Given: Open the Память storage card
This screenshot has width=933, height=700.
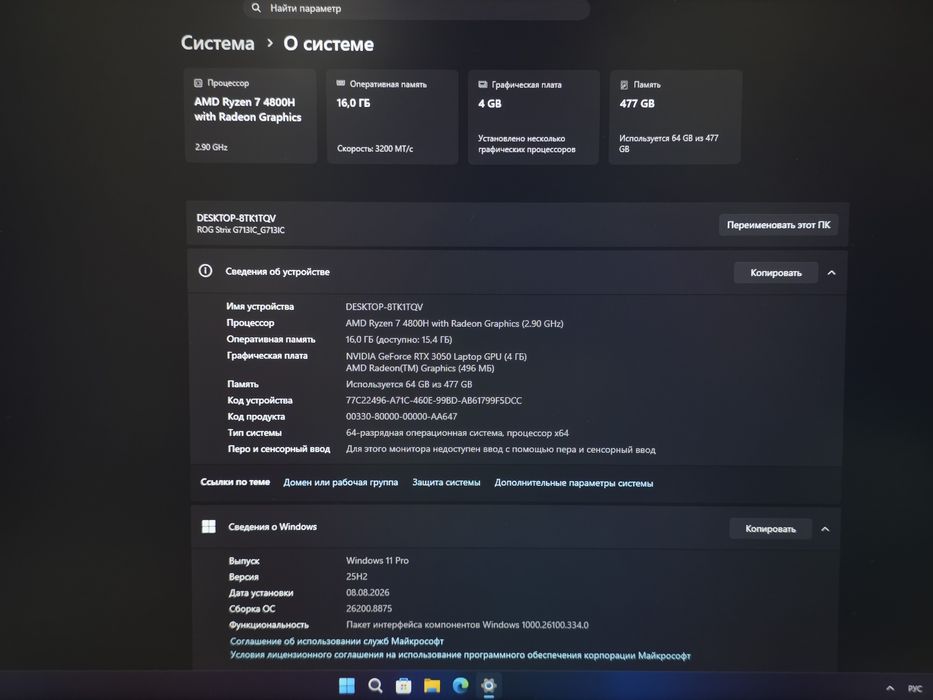Looking at the screenshot, I should click(675, 117).
